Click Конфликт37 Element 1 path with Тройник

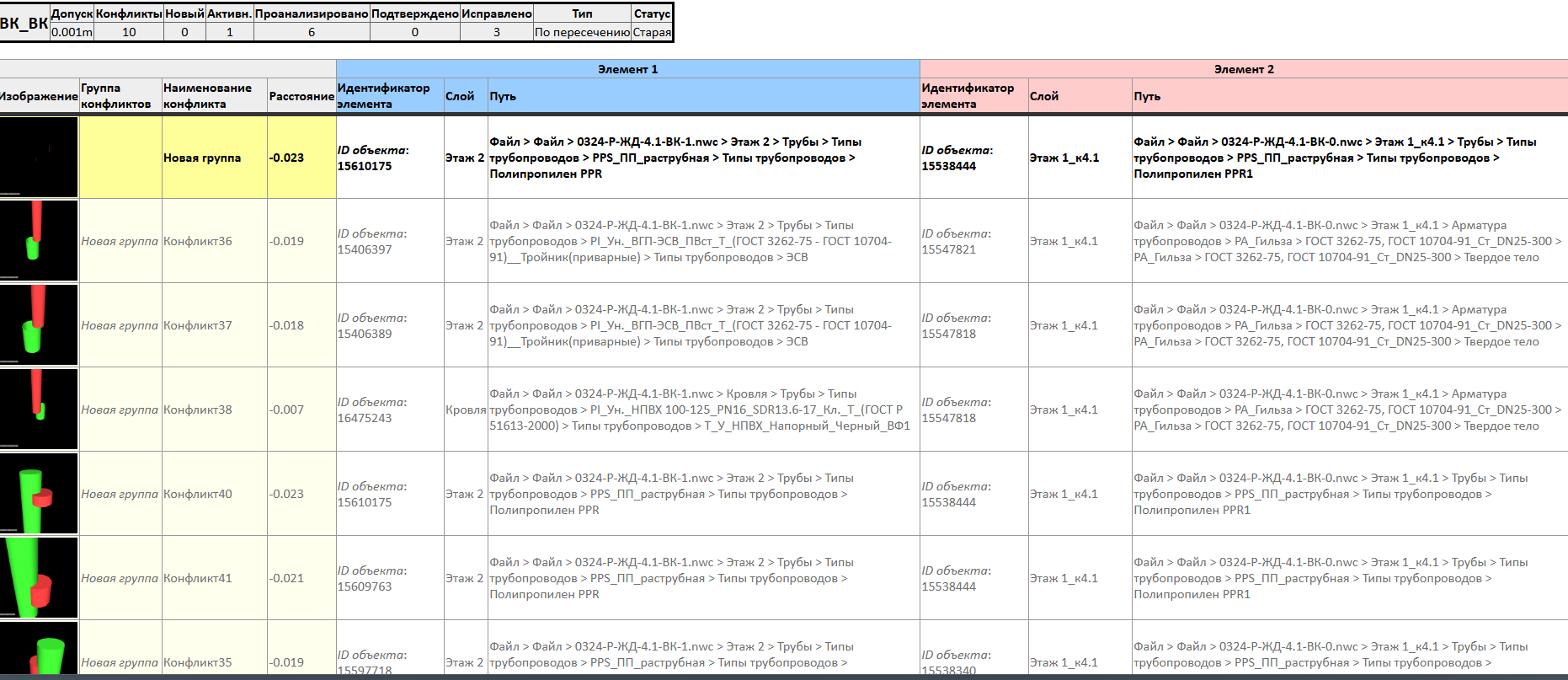pos(691,325)
